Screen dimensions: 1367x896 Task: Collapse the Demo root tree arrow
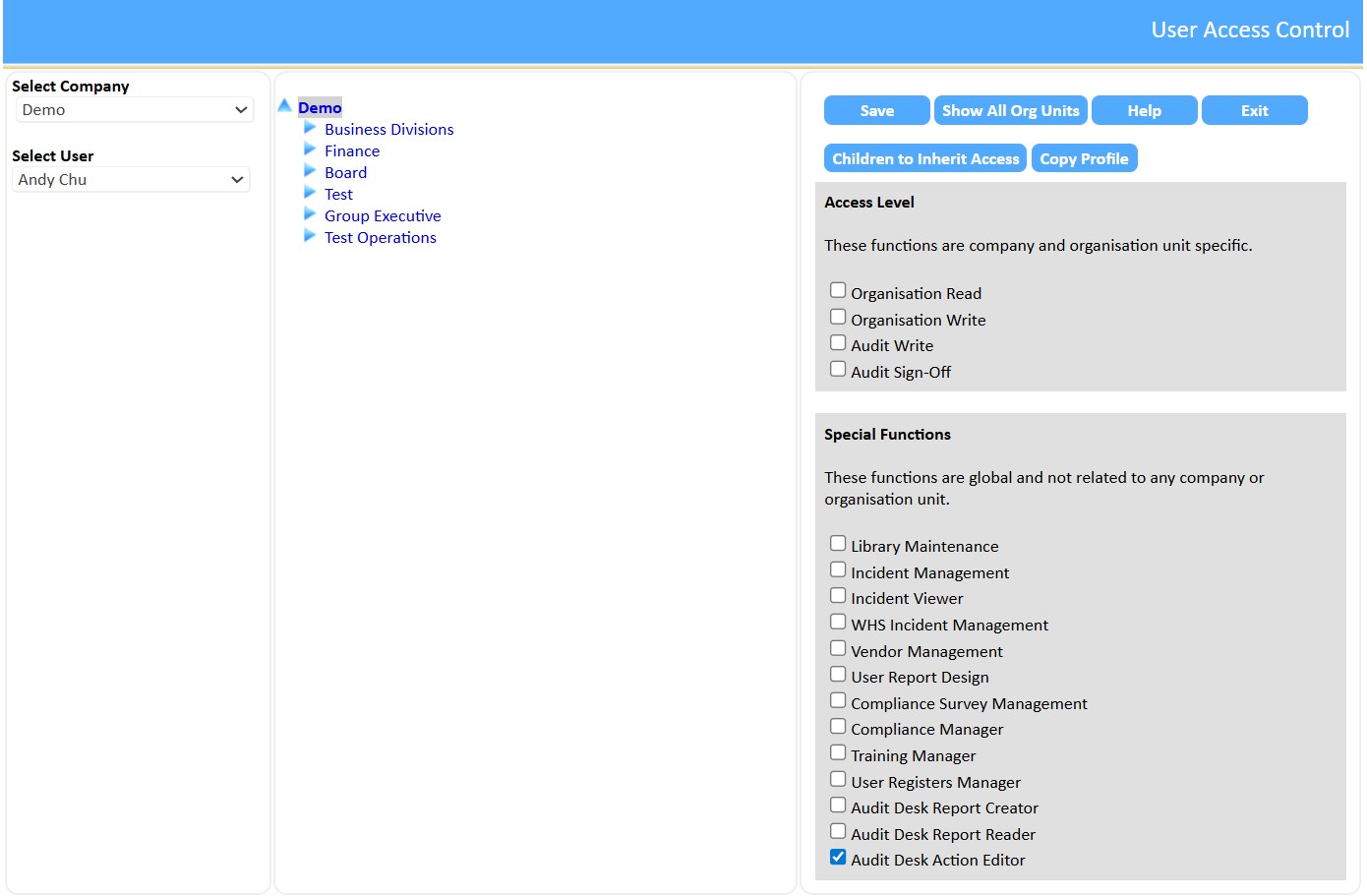pyautogui.click(x=284, y=105)
